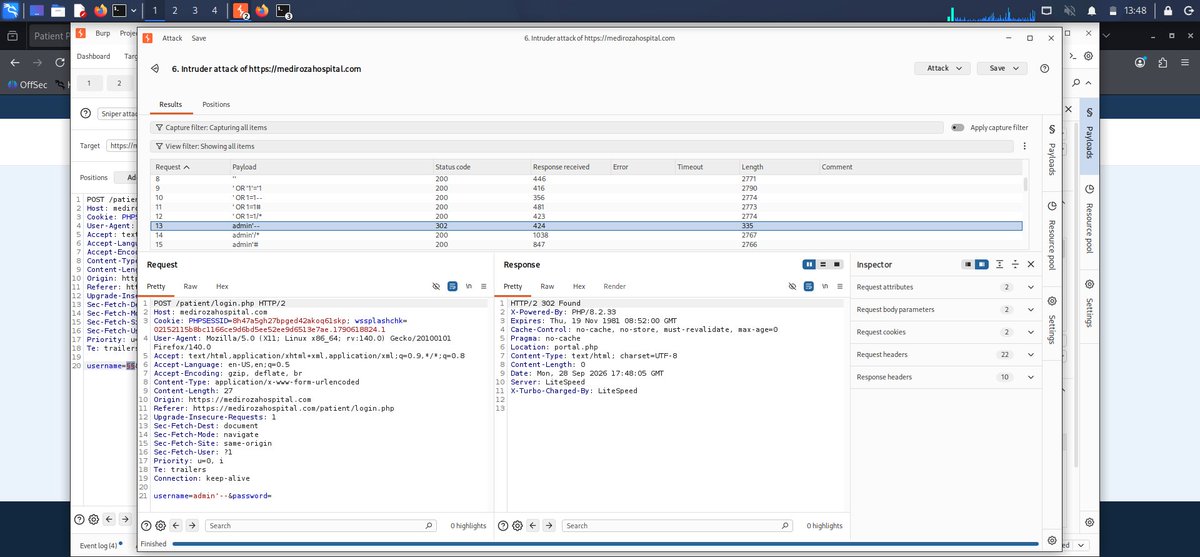This screenshot has width=1200, height=557.
Task: Click the intruder attack title arrow icon
Action: (156, 69)
